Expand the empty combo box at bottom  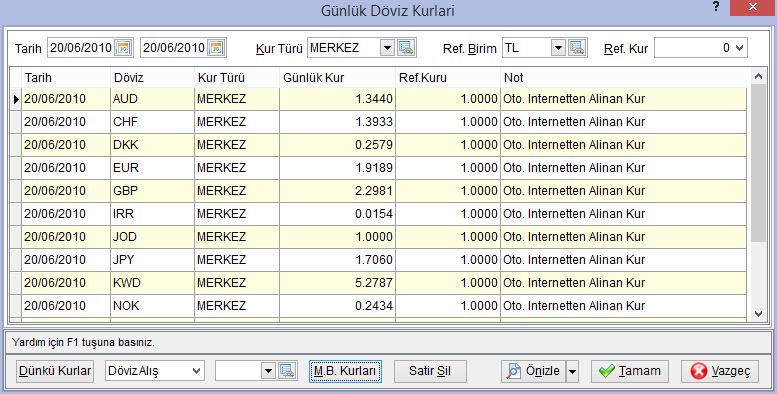[x=268, y=371]
